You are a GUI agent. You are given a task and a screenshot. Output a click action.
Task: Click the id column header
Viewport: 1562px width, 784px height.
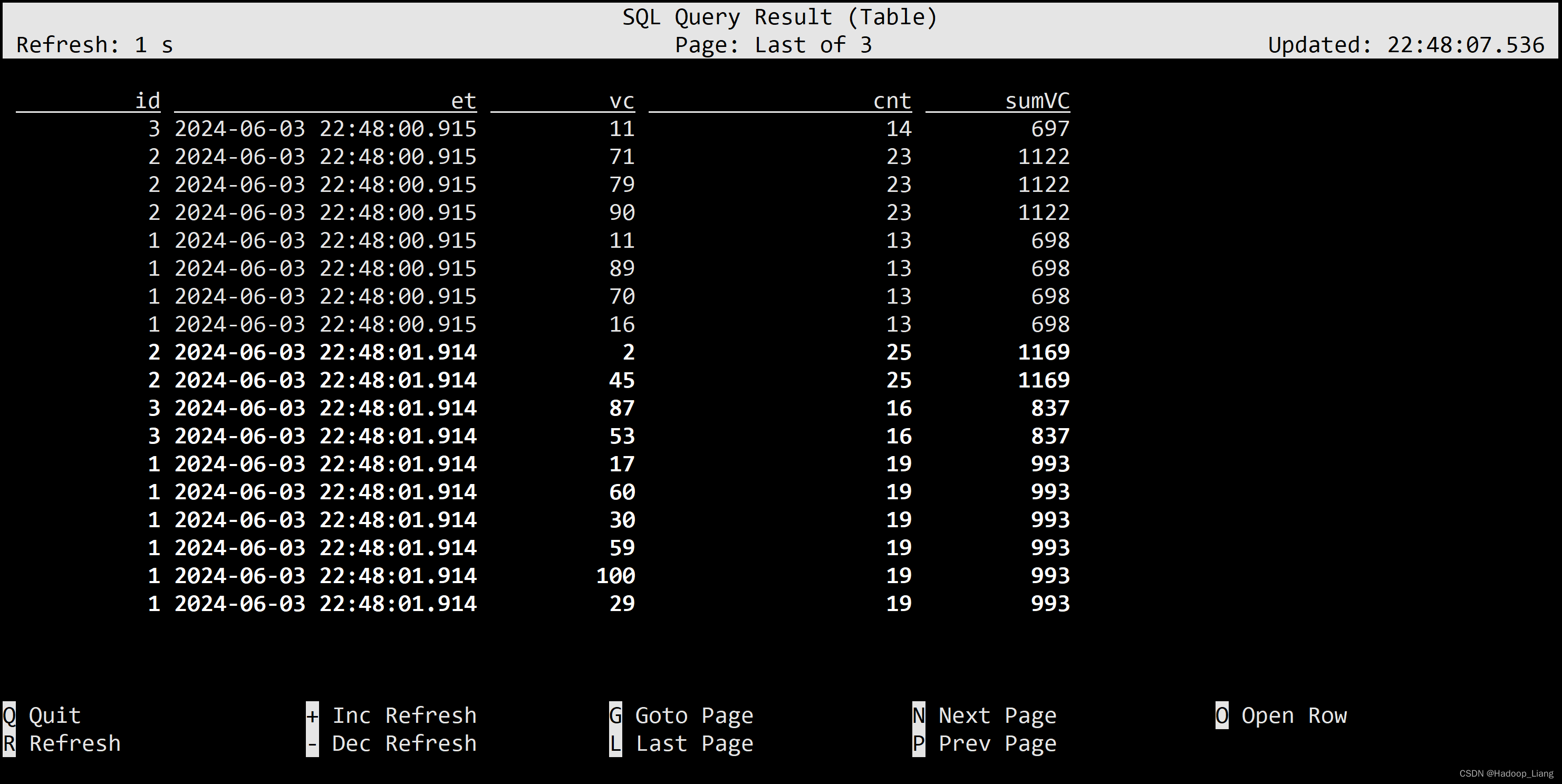pyautogui.click(x=147, y=101)
